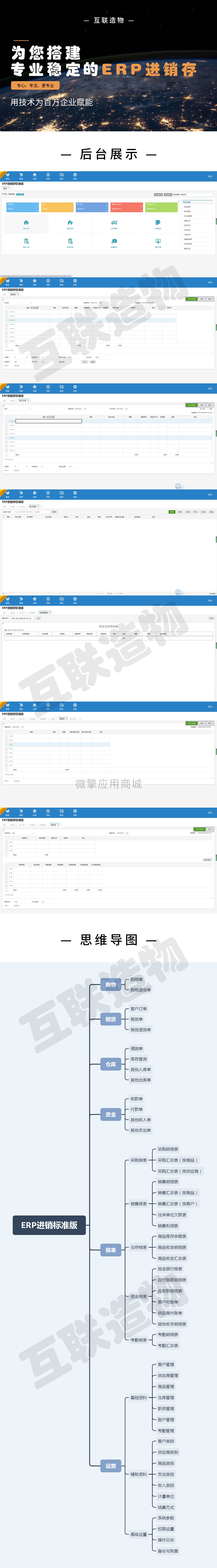Expand the 销售报表 branch

click(139, 1203)
